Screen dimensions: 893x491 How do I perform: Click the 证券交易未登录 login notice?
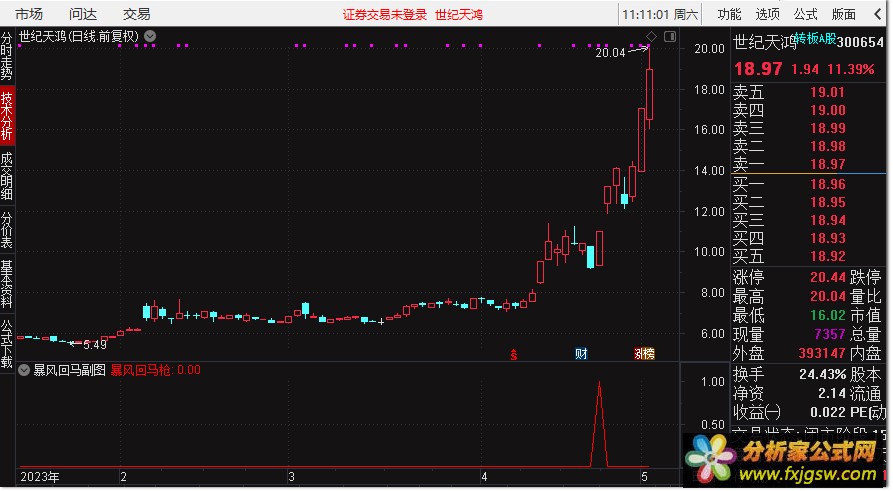tap(384, 14)
